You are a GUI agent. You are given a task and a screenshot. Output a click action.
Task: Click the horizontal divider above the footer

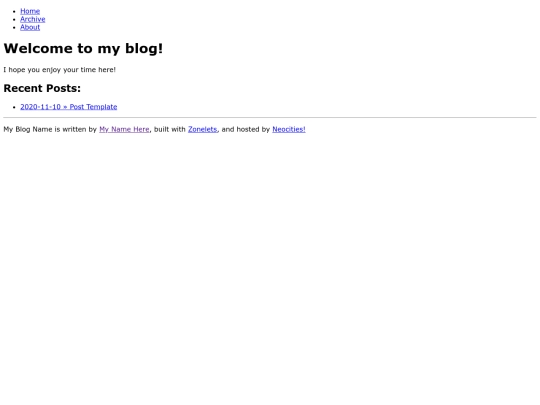click(270, 117)
